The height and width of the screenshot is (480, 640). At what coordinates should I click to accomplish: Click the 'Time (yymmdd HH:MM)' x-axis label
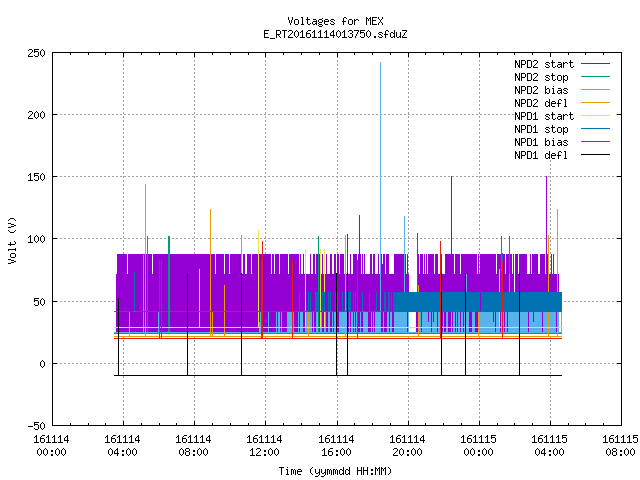(335, 471)
